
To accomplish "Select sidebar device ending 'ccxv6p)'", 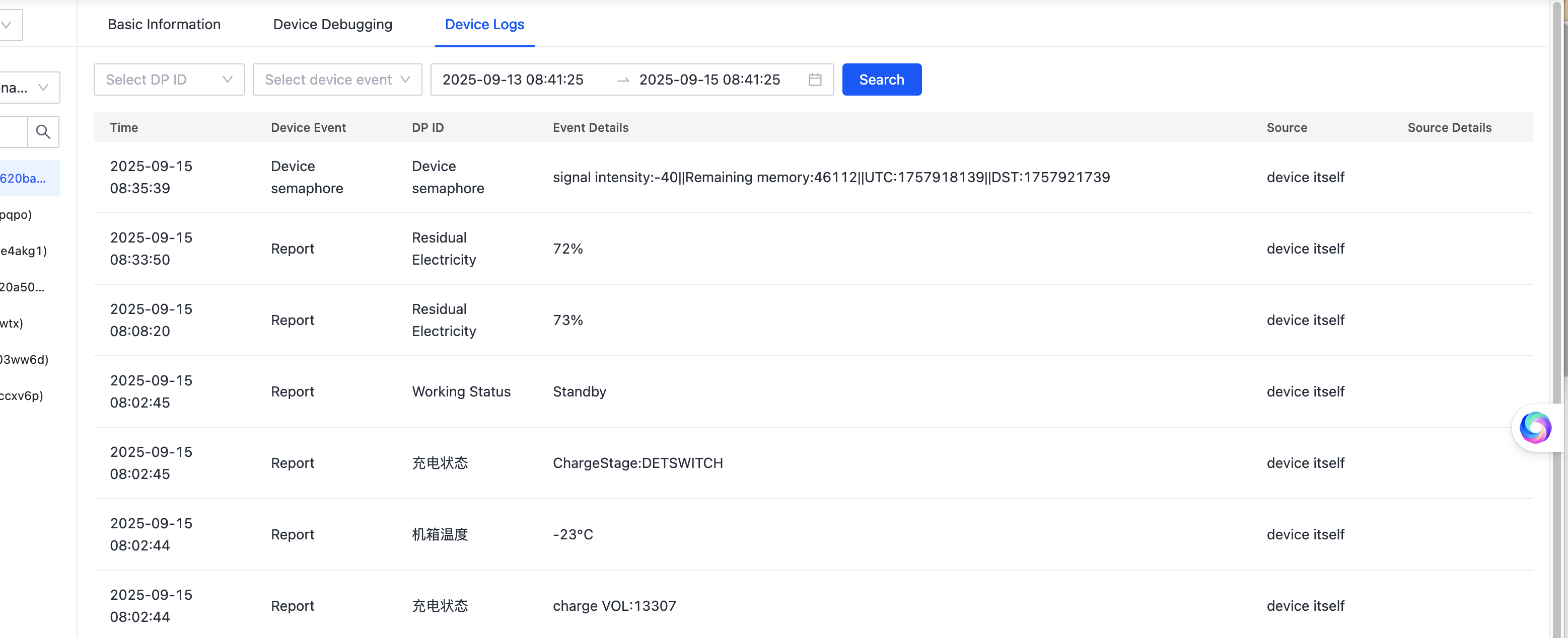I will 21,395.
